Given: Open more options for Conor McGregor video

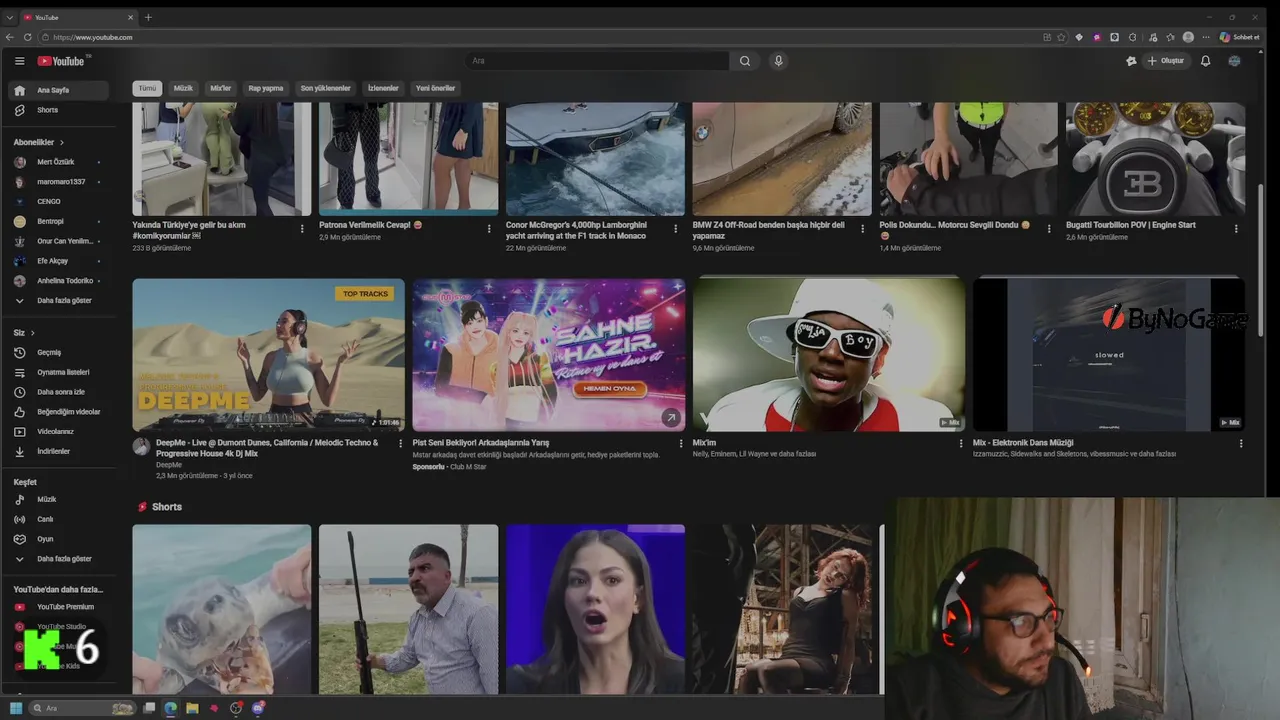Looking at the screenshot, I should click(676, 229).
